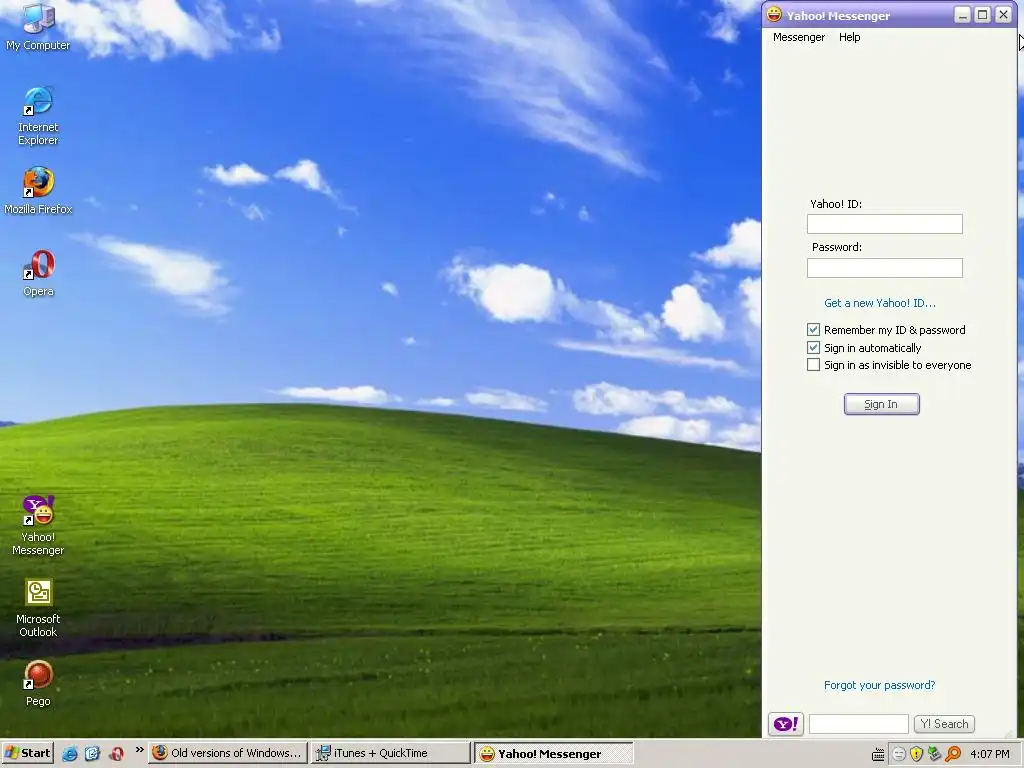Click security shield tray icon
Screen dimensions: 1024x768
[x=916, y=754]
